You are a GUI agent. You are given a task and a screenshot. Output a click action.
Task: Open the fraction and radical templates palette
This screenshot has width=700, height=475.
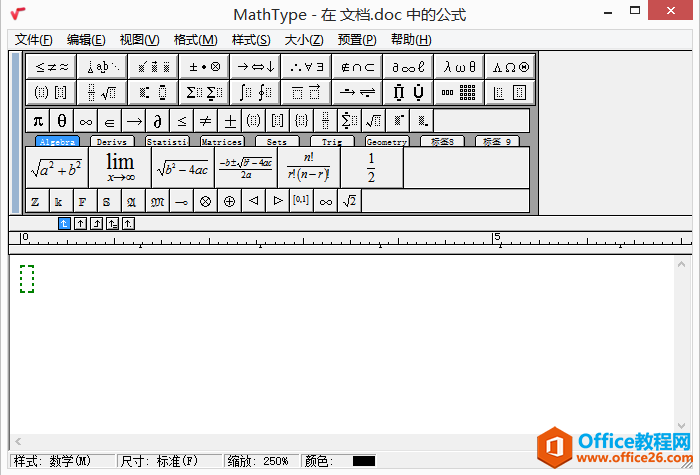(x=103, y=92)
